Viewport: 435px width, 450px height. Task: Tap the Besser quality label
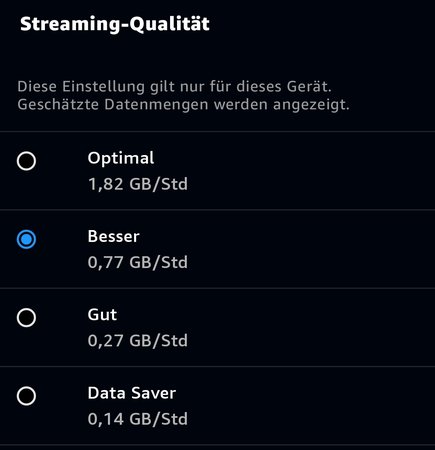pos(113,236)
